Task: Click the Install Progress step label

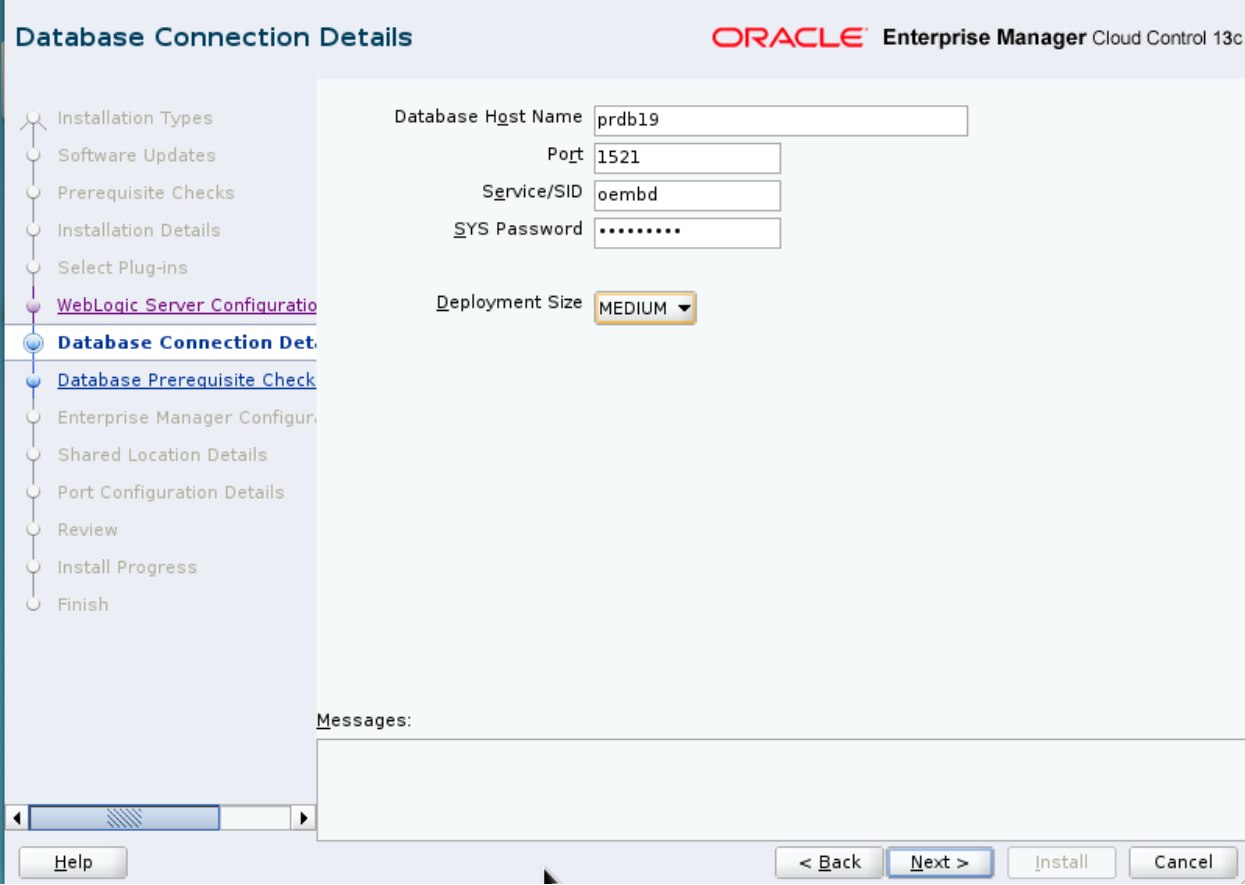Action: 127,567
